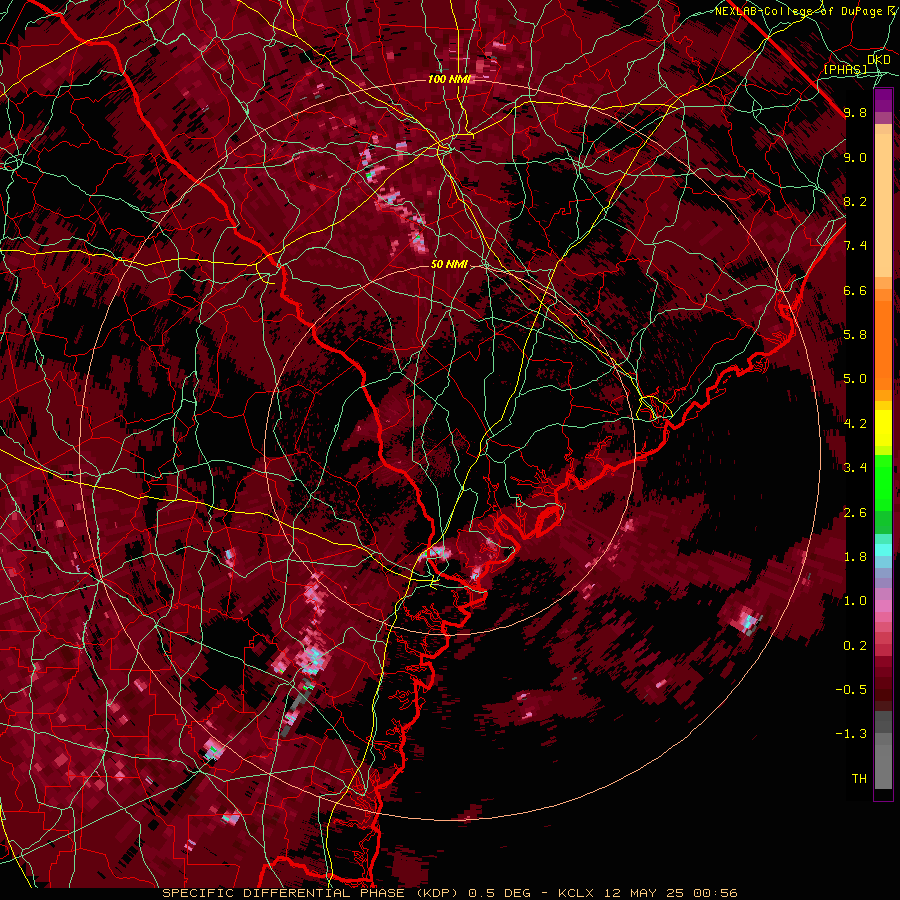Click the 'TH' label on the color scale
900x900 pixels.
coord(859,779)
